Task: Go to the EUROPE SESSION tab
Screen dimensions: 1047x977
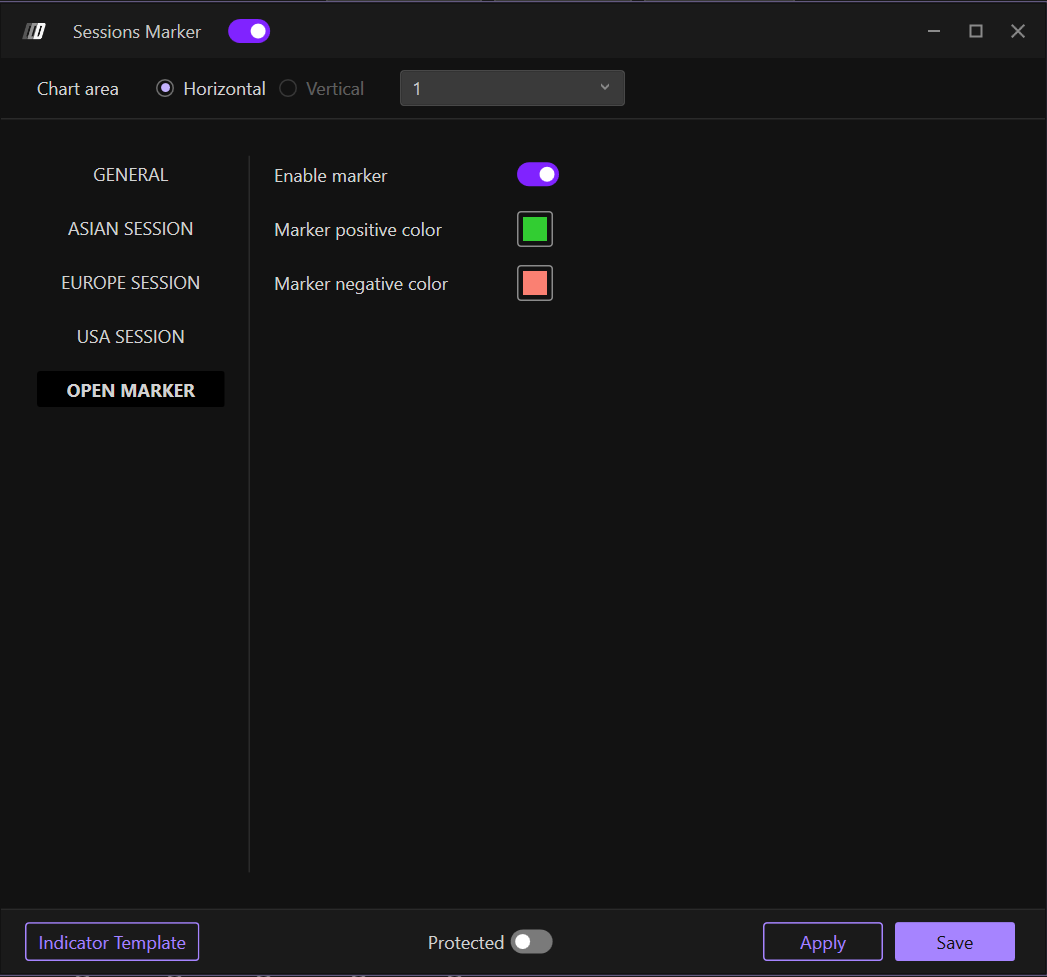Action: 131,283
